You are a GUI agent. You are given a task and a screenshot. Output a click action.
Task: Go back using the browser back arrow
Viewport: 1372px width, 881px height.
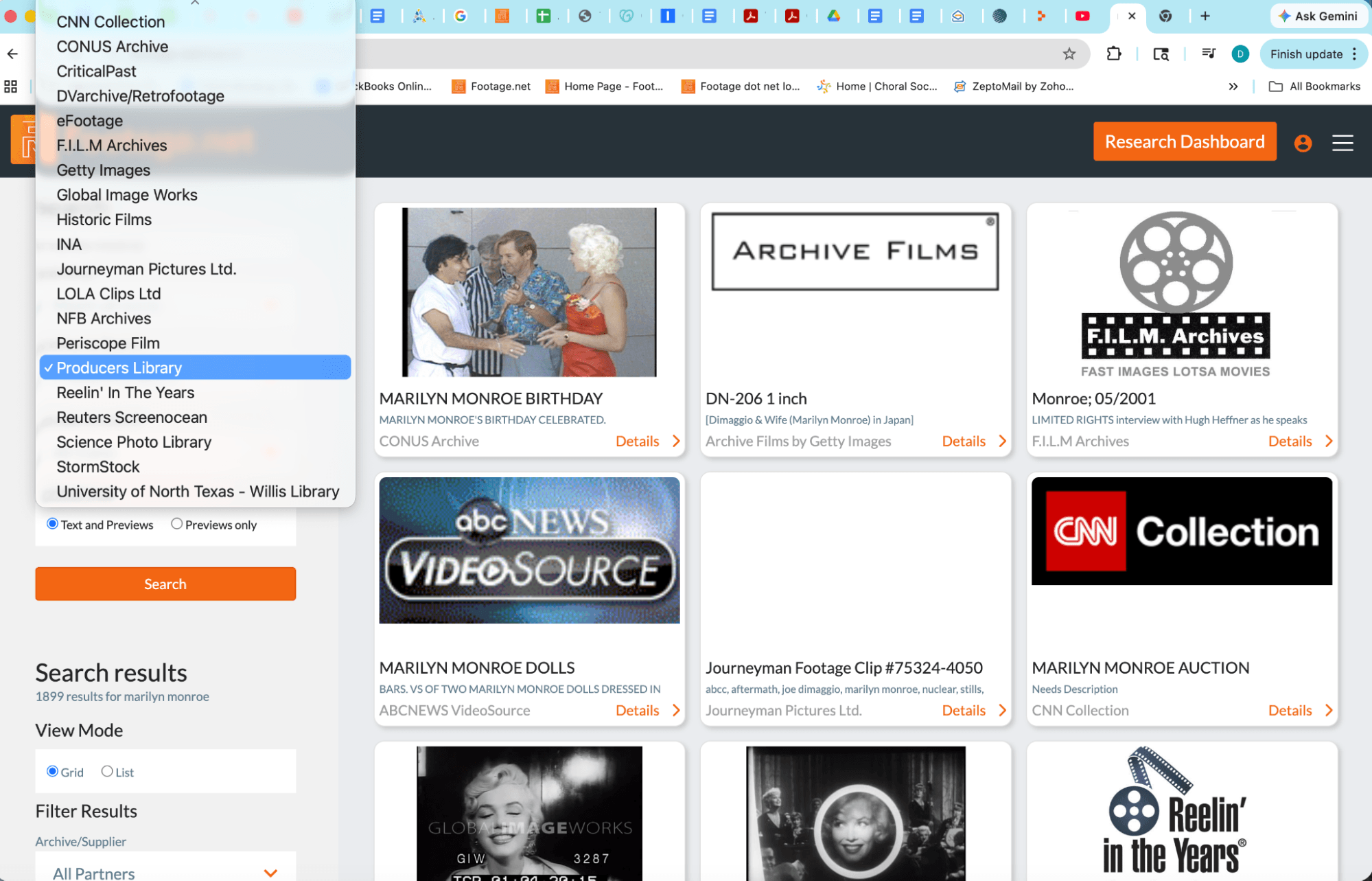(x=12, y=54)
